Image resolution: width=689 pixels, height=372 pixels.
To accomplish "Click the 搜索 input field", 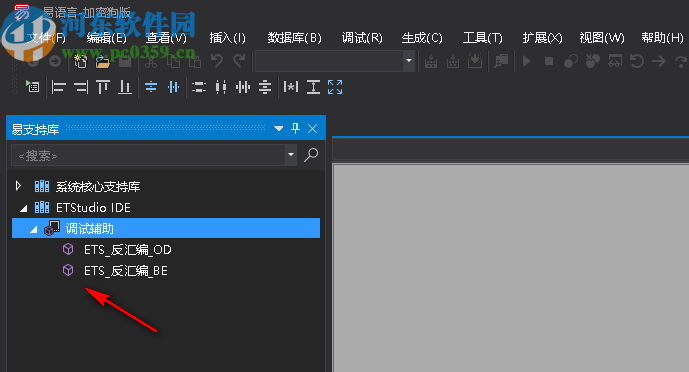I will [x=149, y=155].
